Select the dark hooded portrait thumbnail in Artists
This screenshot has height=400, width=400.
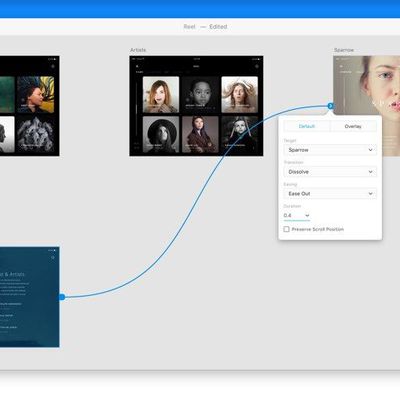click(x=240, y=134)
